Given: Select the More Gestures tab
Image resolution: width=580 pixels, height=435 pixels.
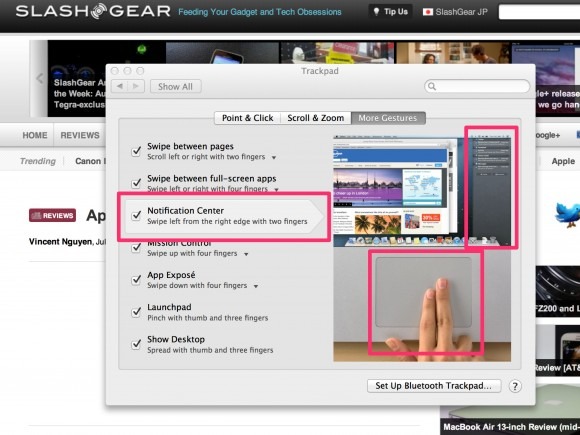Looking at the screenshot, I should [x=388, y=118].
